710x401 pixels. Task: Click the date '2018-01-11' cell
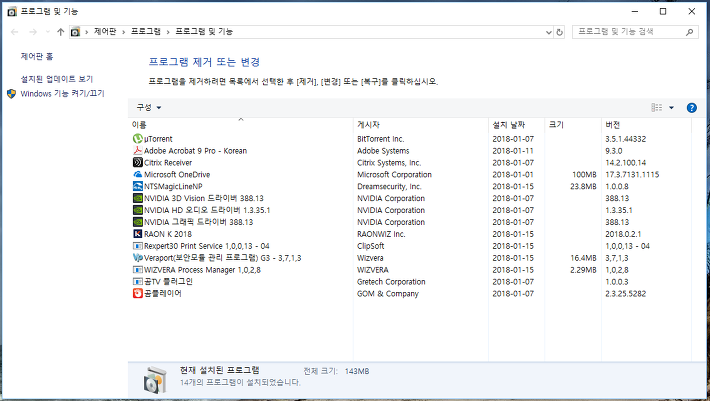(x=513, y=151)
